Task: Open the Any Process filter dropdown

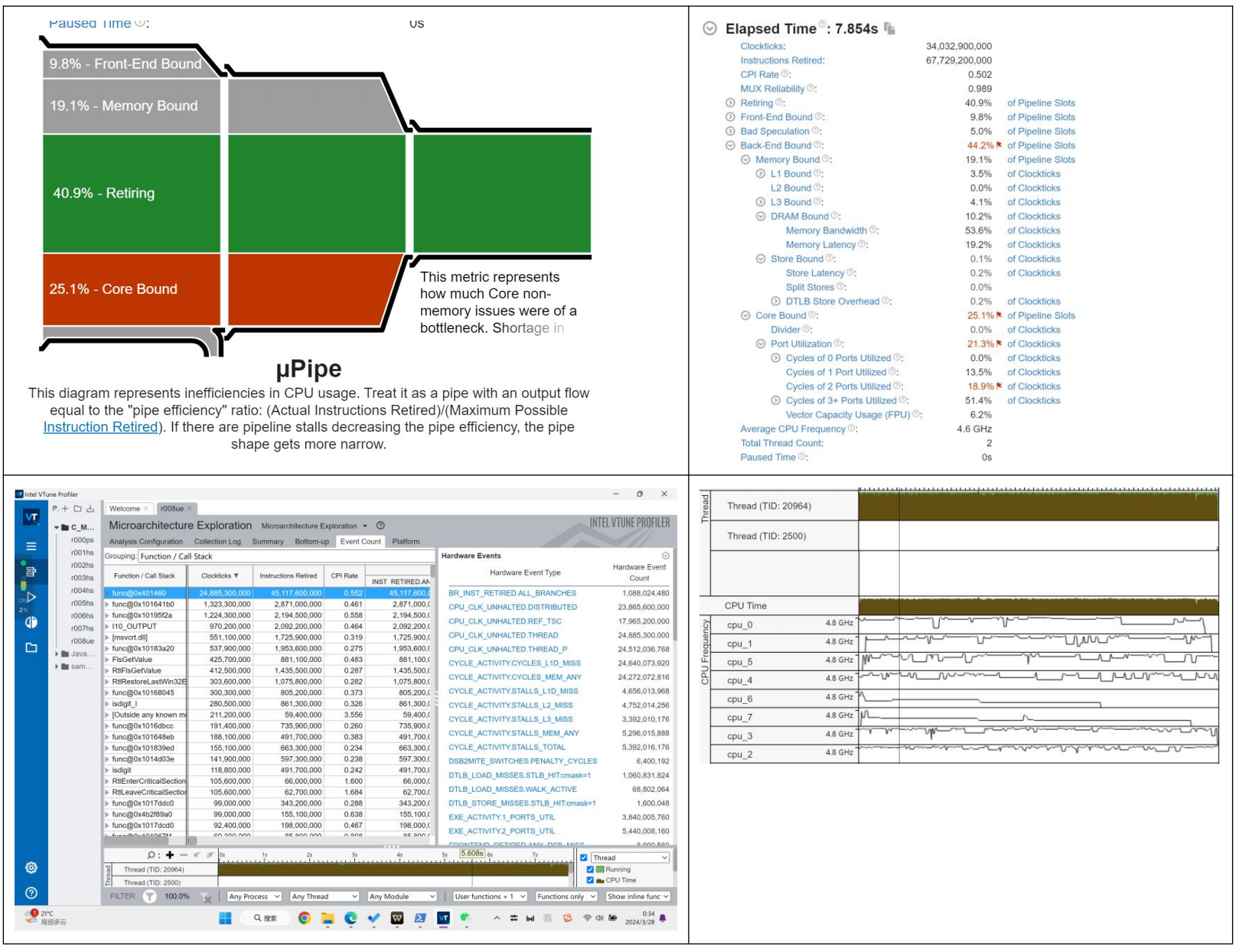Action: [x=255, y=896]
